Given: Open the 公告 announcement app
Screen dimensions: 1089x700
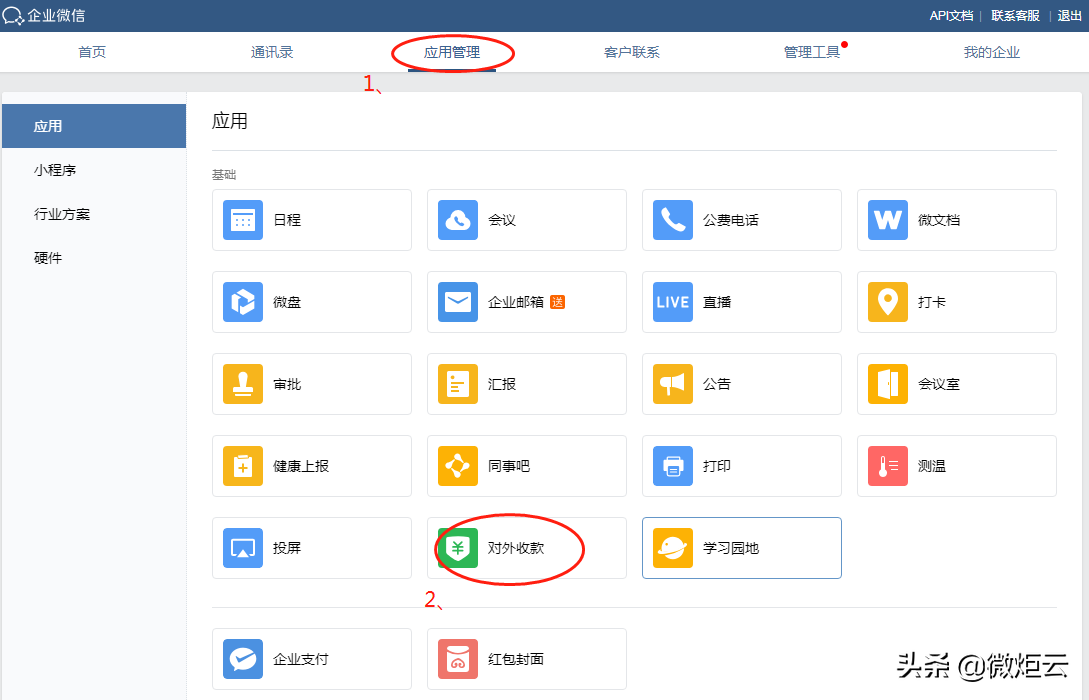Looking at the screenshot, I should coord(741,384).
